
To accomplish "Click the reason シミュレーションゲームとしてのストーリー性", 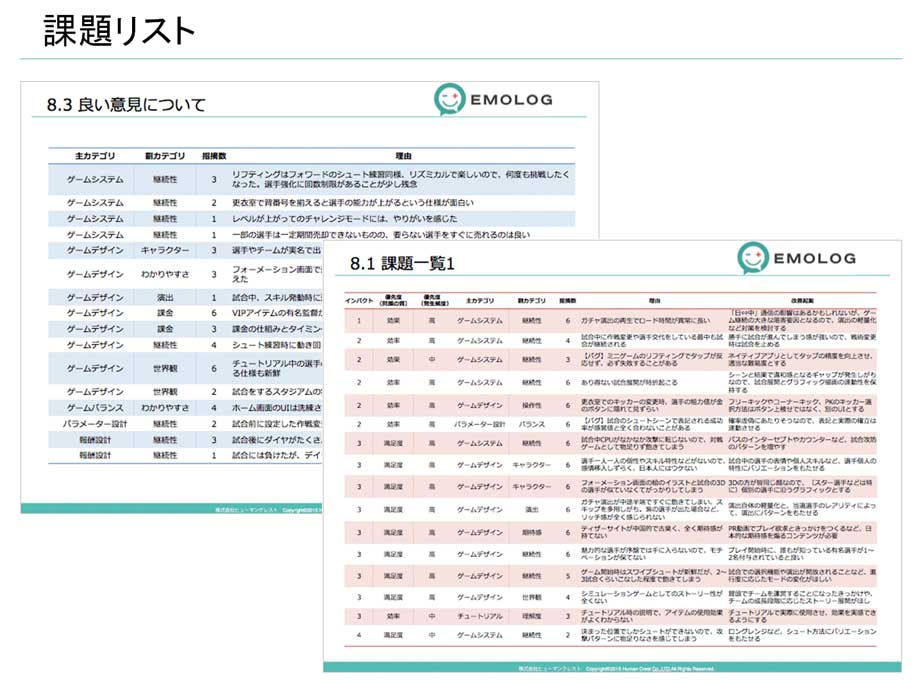I will pos(652,597).
